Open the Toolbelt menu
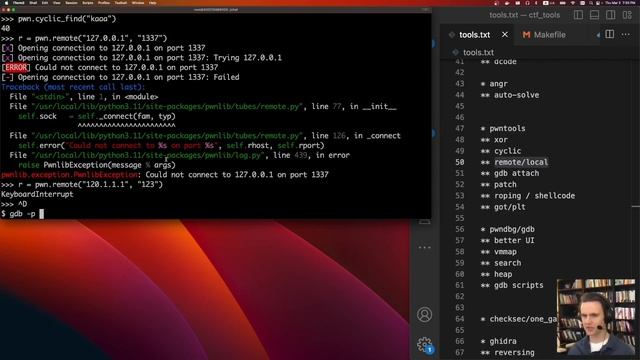 point(121,3)
